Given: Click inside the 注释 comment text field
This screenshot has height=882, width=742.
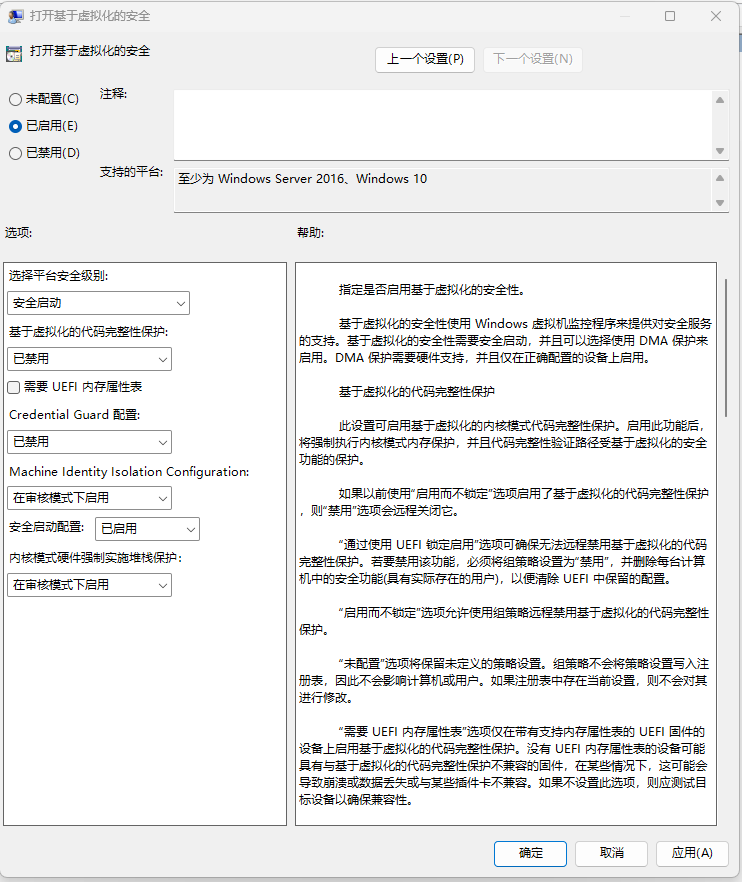Looking at the screenshot, I should click(442, 124).
